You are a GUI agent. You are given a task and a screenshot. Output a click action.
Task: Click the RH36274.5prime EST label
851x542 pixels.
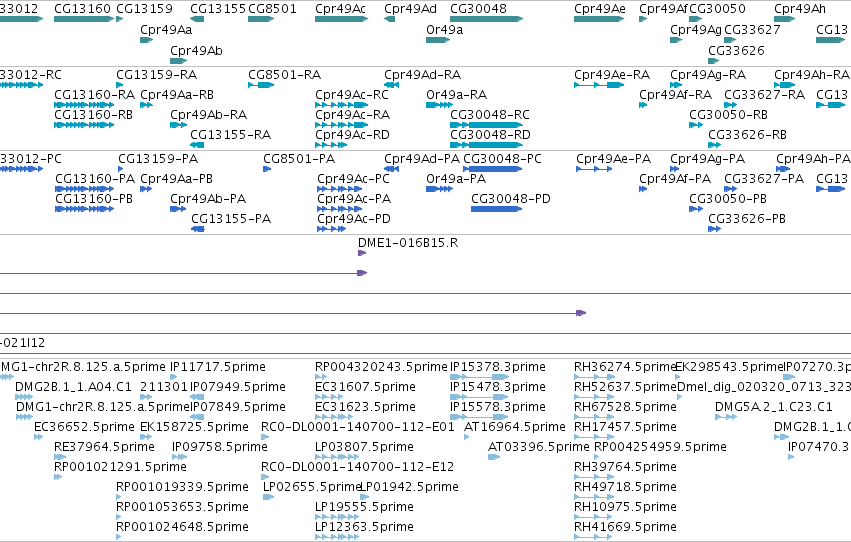tap(624, 367)
